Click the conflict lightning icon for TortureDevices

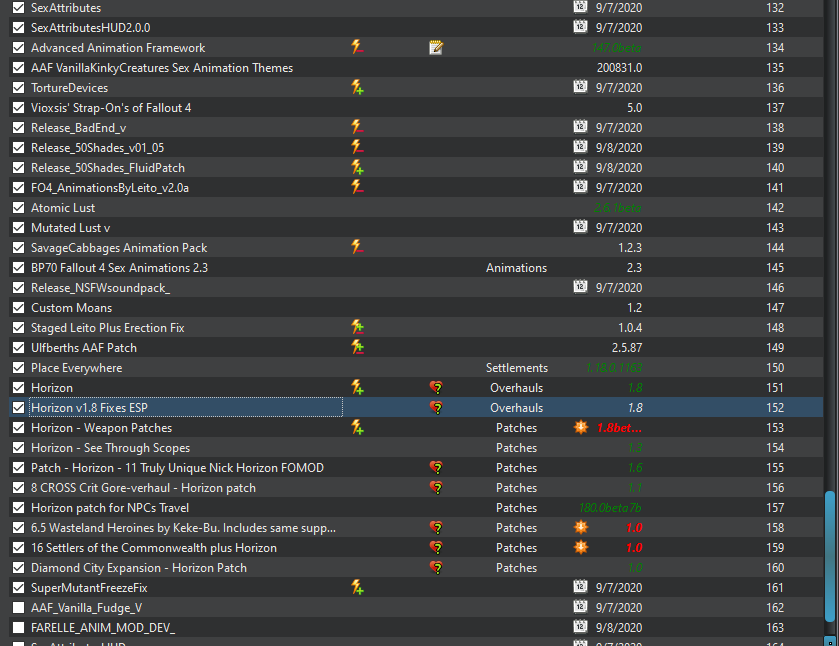click(x=357, y=87)
